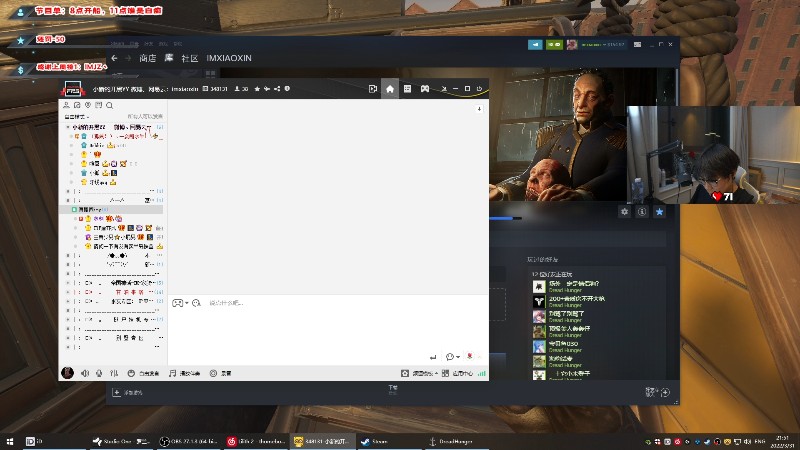This screenshot has width=800, height=450.
Task: Click the play accompaniment music button
Action: [184, 373]
